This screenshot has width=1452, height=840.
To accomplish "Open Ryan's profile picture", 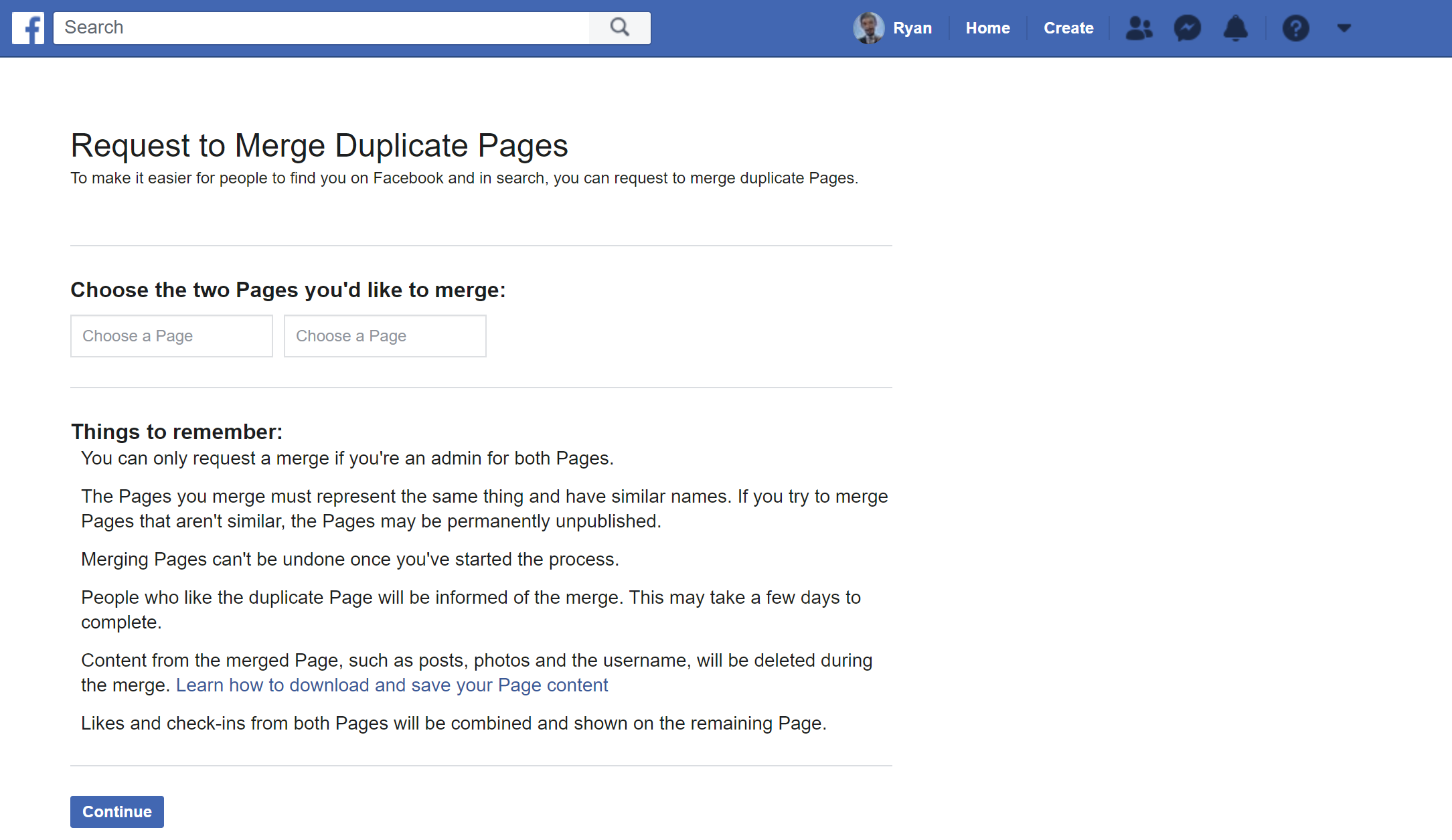I will (868, 28).
